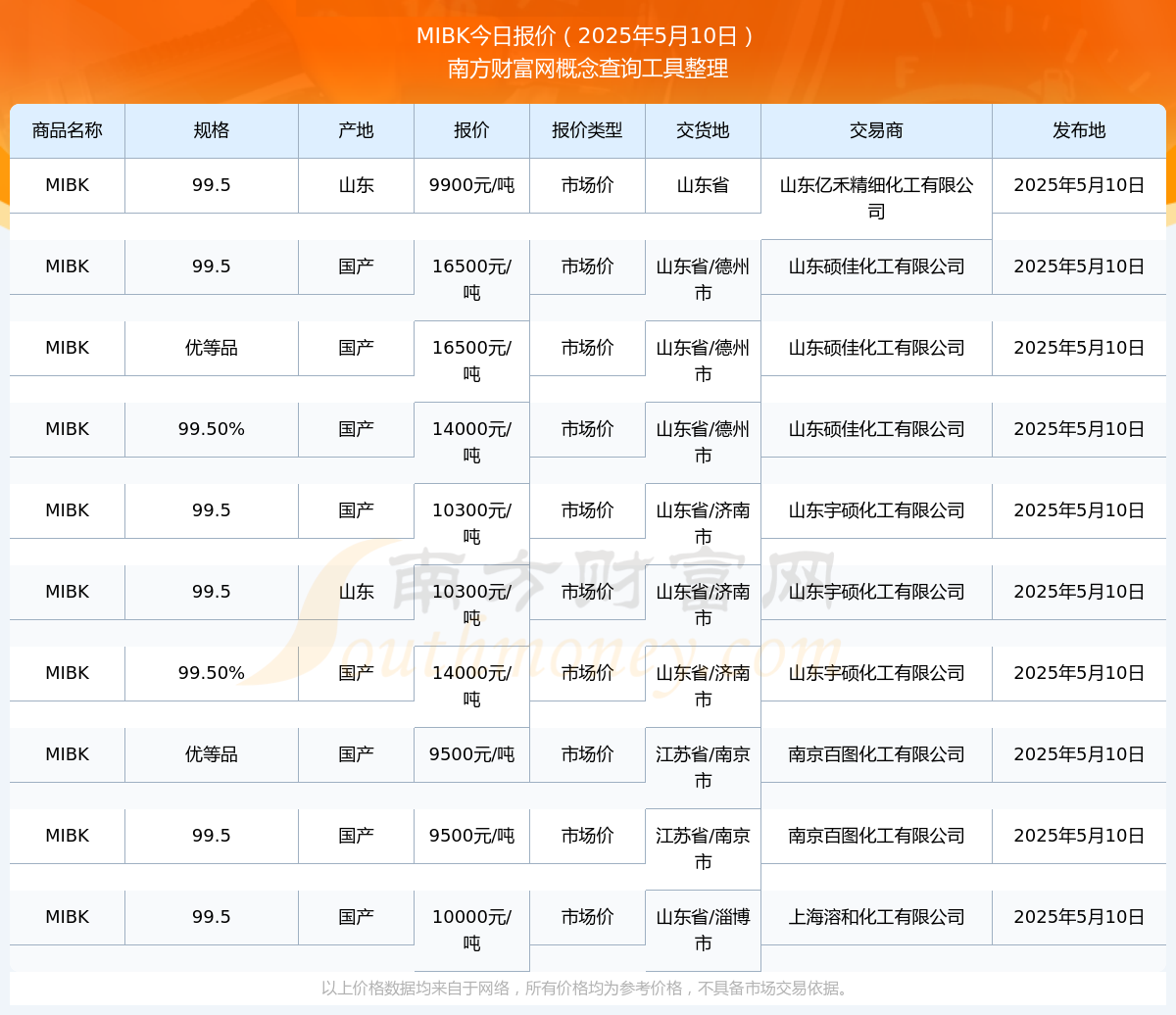Click 山东硕佳化工有限公司 in the 优等品 row

[877, 348]
